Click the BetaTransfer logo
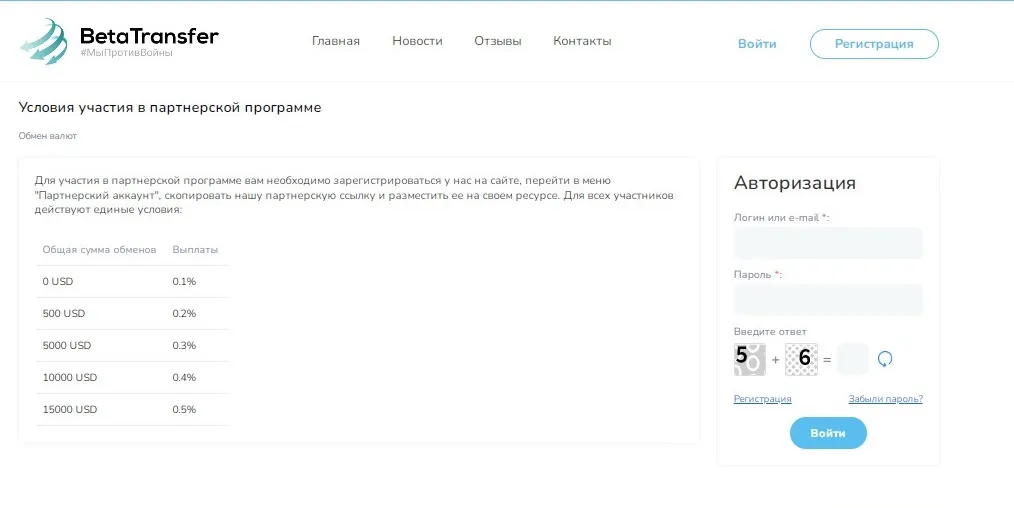The image size is (1014, 508). pyautogui.click(x=119, y=41)
